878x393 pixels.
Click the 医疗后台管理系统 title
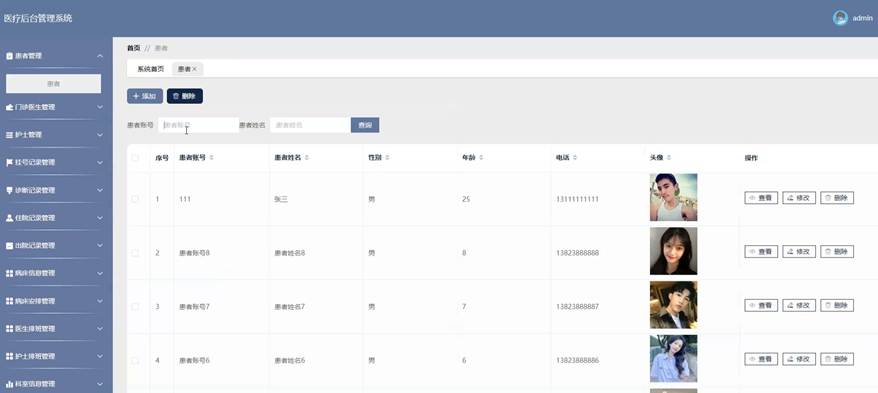click(38, 18)
